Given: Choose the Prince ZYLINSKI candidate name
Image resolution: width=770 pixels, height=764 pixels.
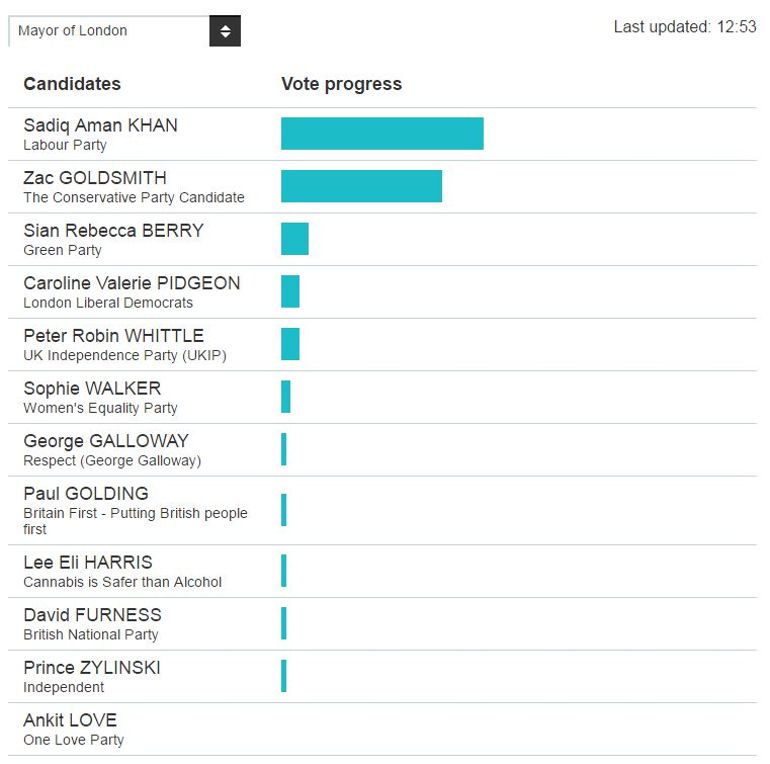Looking at the screenshot, I should (x=92, y=668).
